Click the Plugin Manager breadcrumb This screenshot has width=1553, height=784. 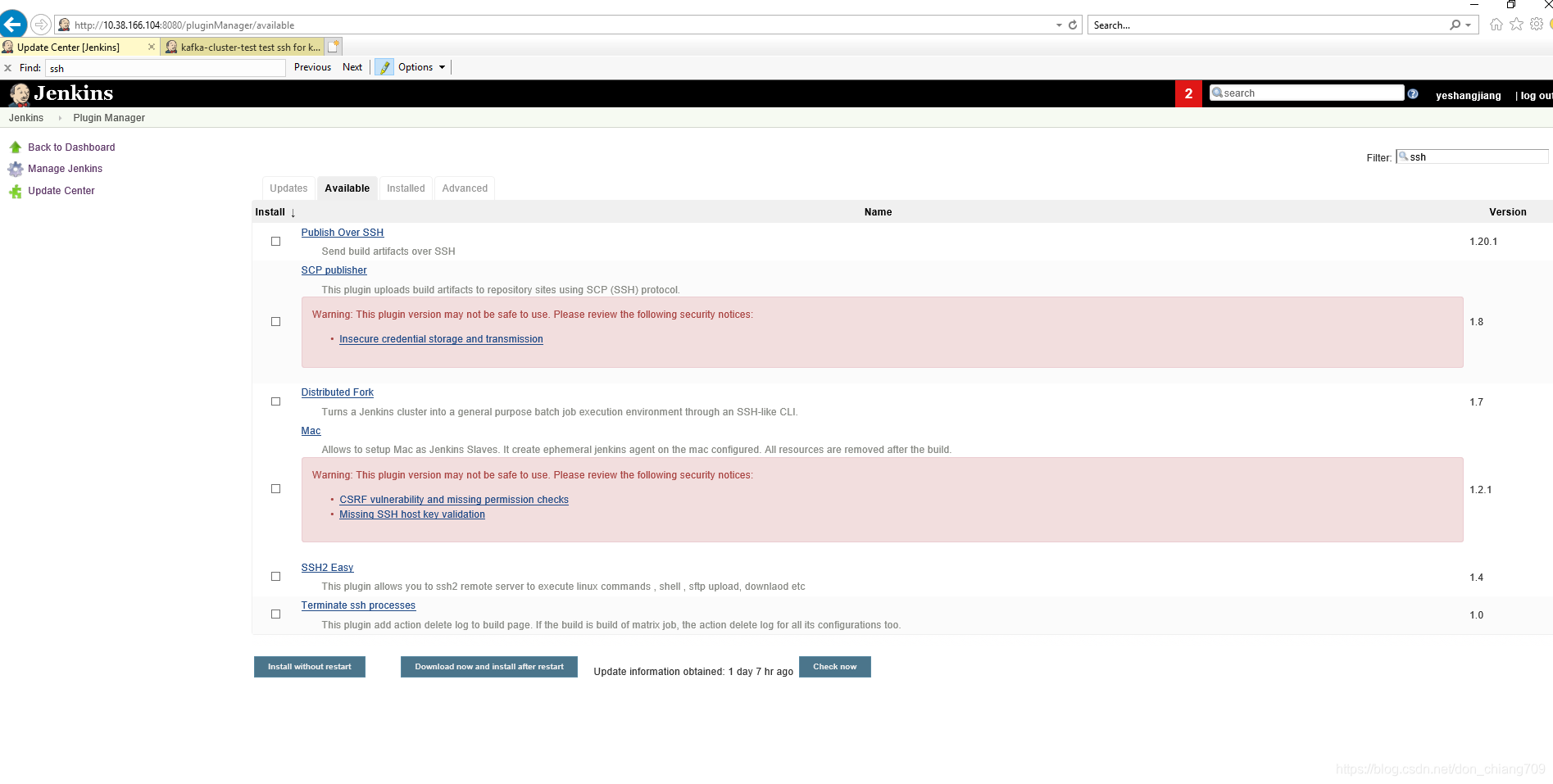click(x=109, y=118)
